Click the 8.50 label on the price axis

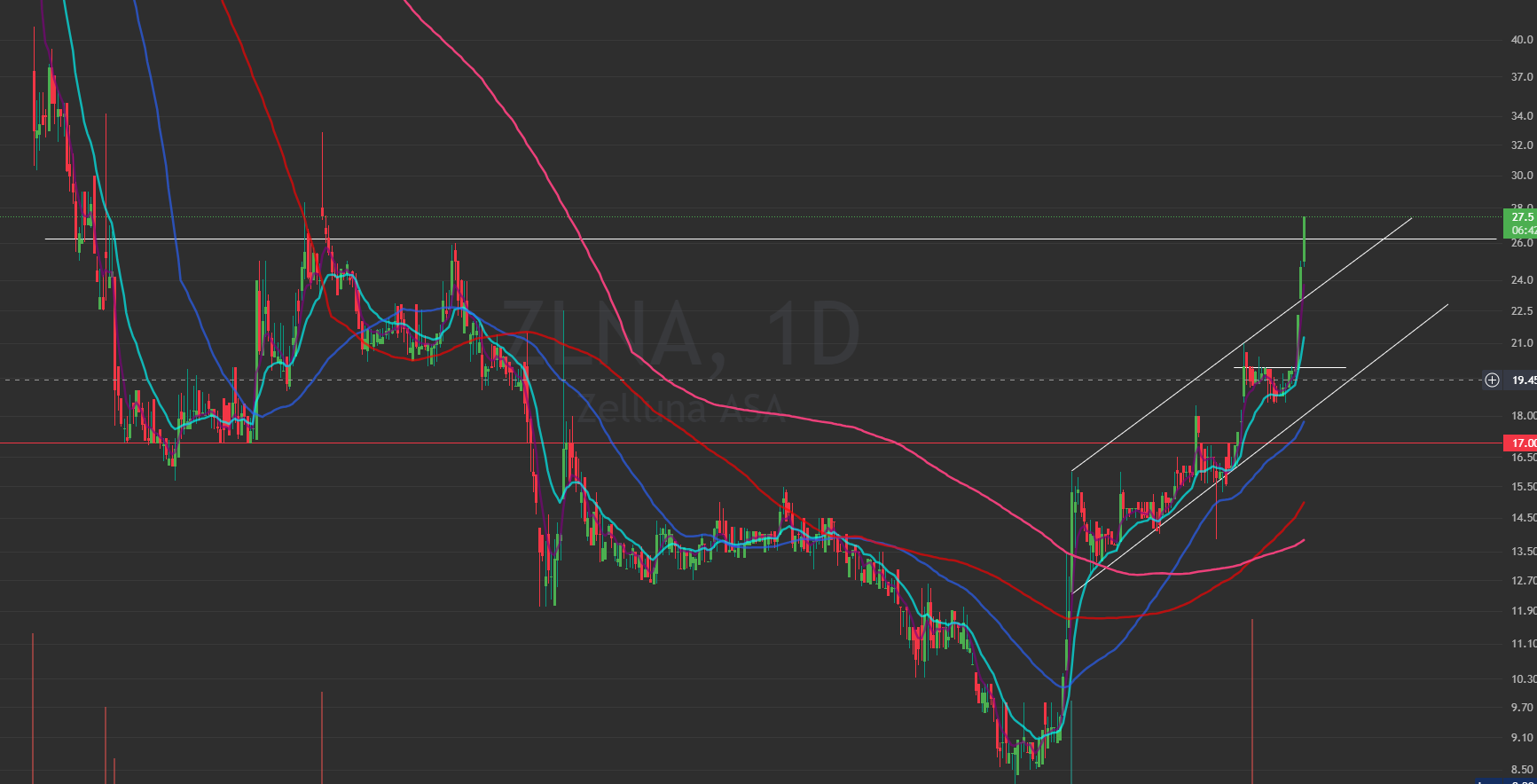click(x=1521, y=770)
